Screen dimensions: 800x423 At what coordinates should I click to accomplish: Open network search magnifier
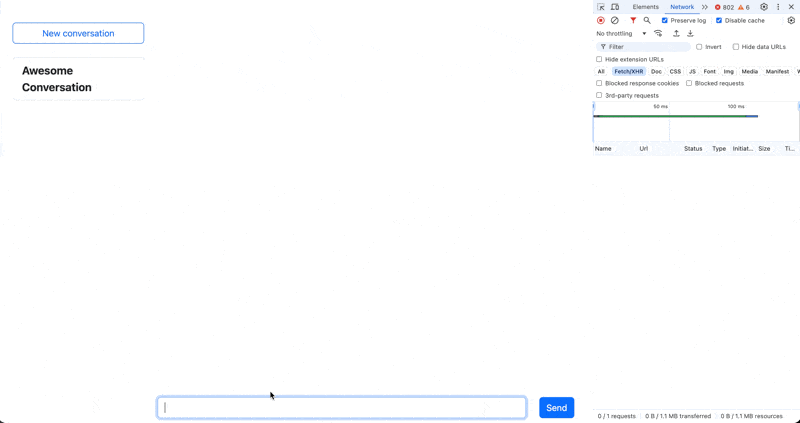click(x=647, y=20)
